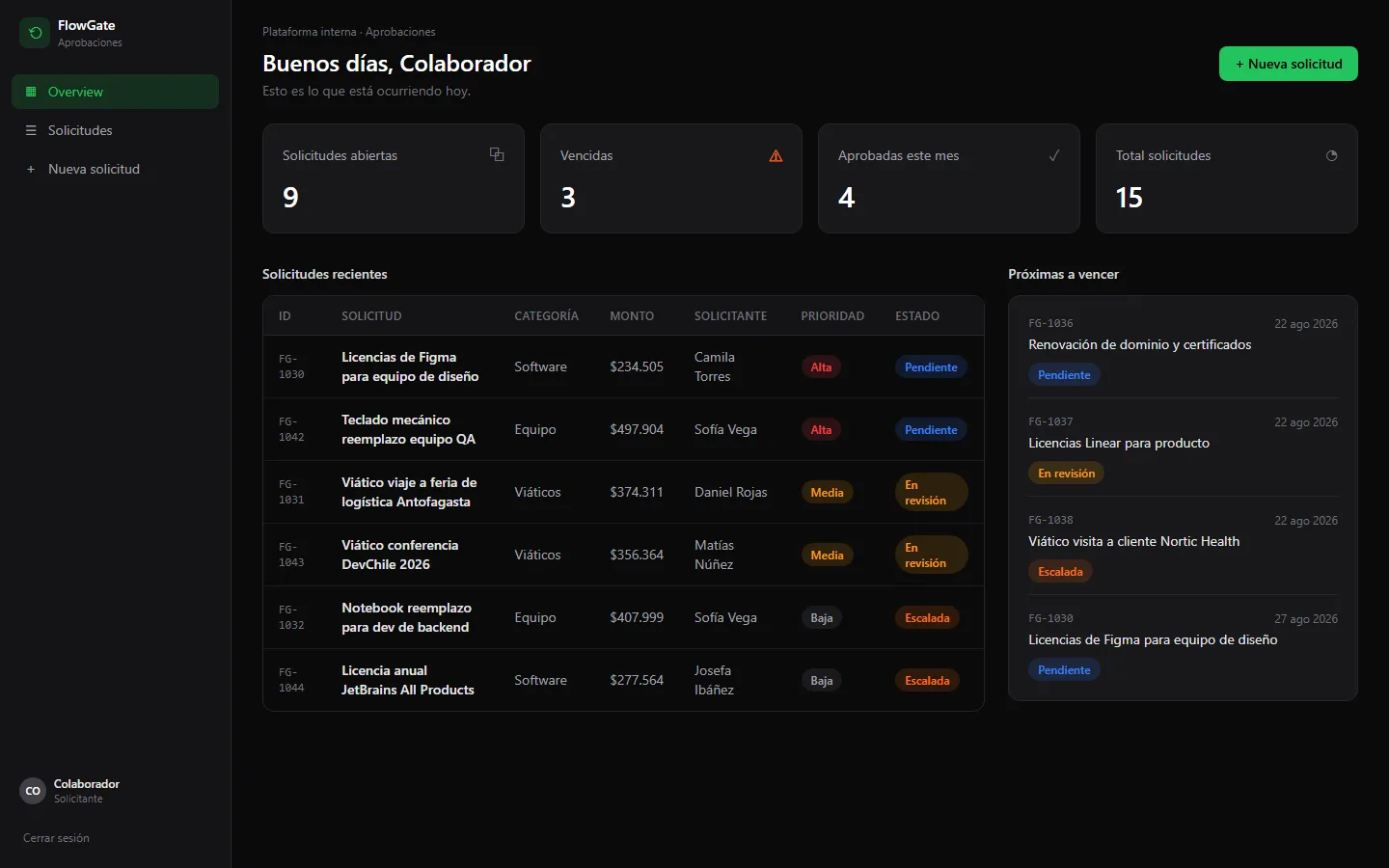Go to Solicitudes in the sidebar
Image resolution: width=1389 pixels, height=868 pixels.
(115, 130)
